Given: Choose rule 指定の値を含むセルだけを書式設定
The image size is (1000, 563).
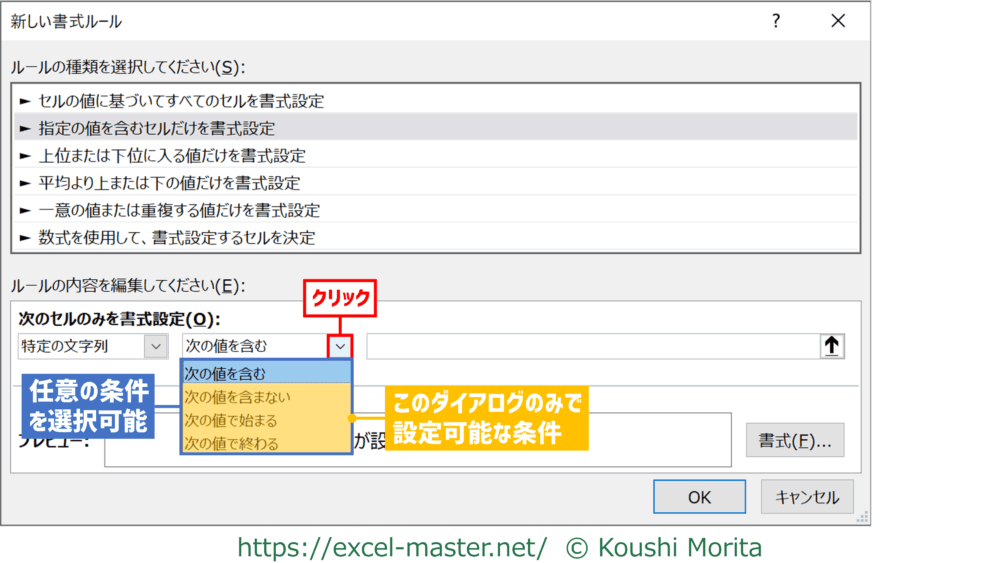Looking at the screenshot, I should (156, 128).
